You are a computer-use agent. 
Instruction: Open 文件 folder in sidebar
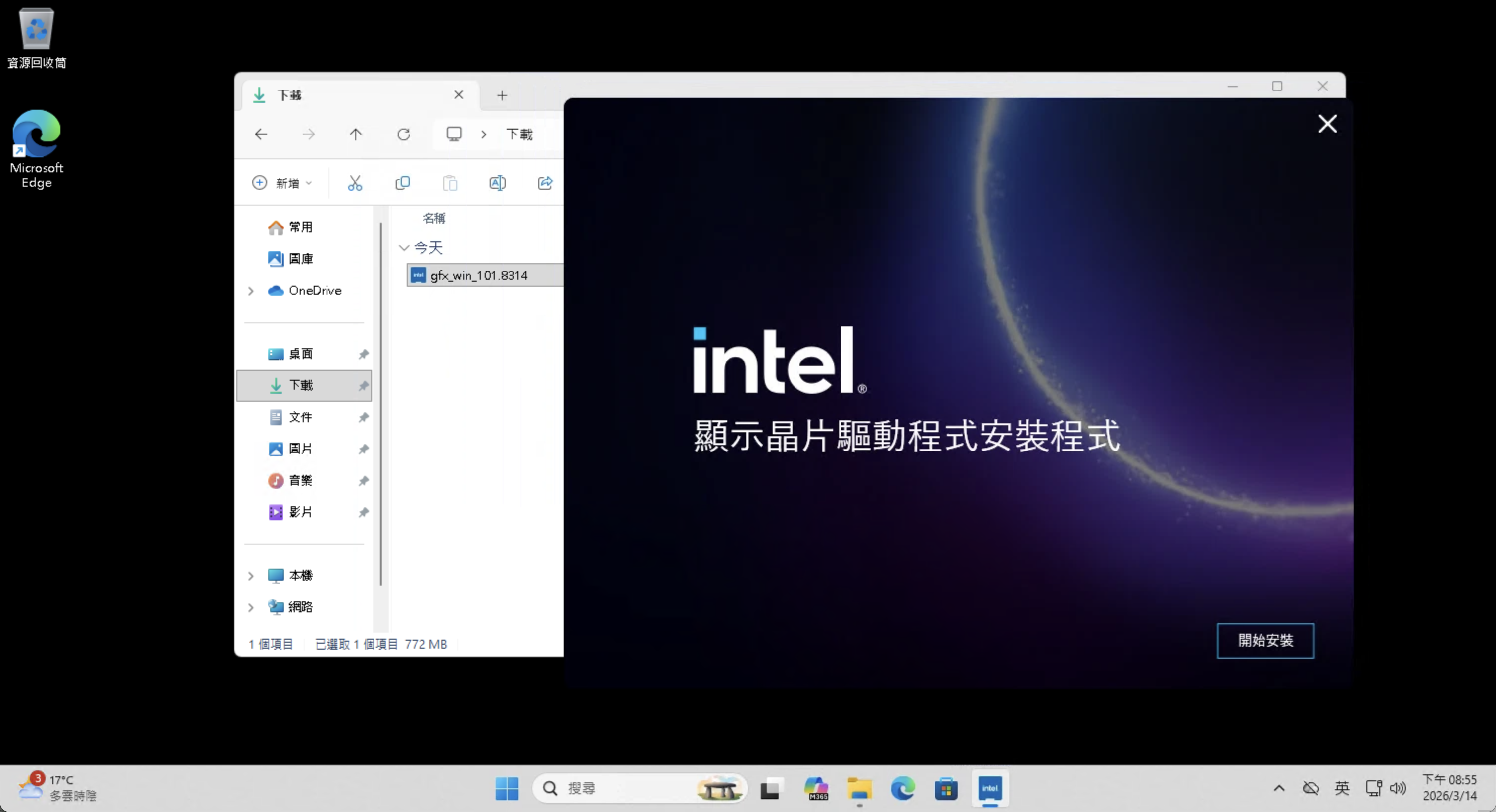tap(300, 417)
